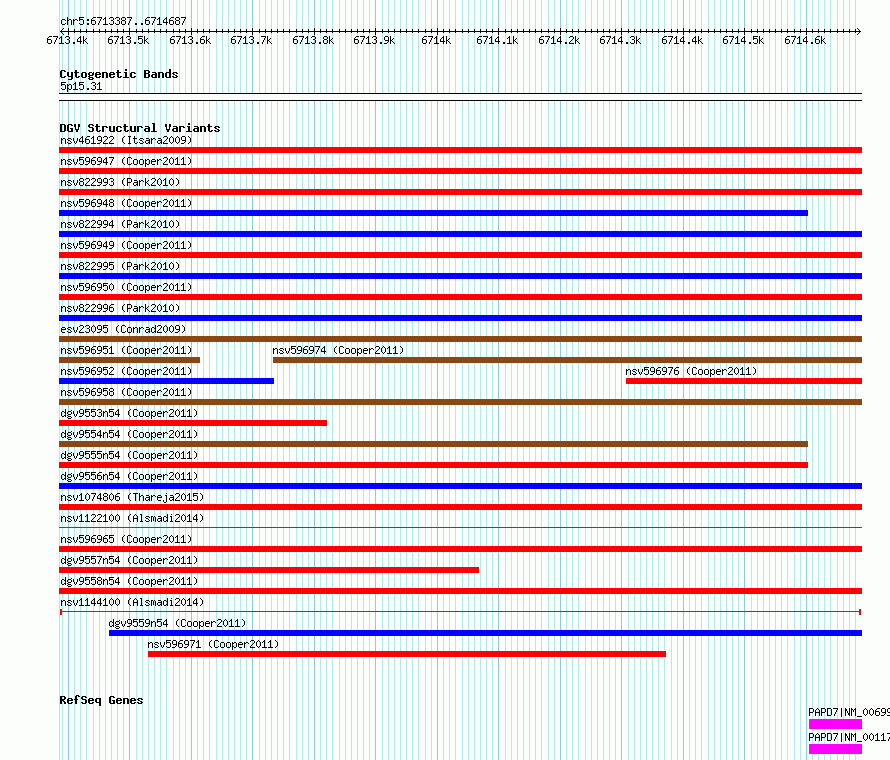Click the first PAPD7|NM_00699 gene label
The image size is (890, 760).
(x=849, y=712)
